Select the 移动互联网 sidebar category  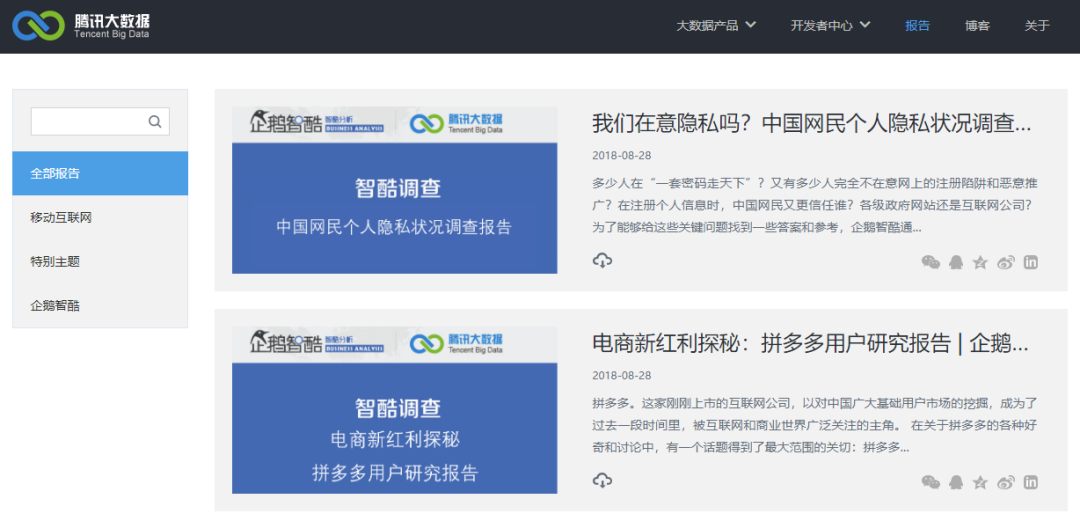(x=100, y=218)
